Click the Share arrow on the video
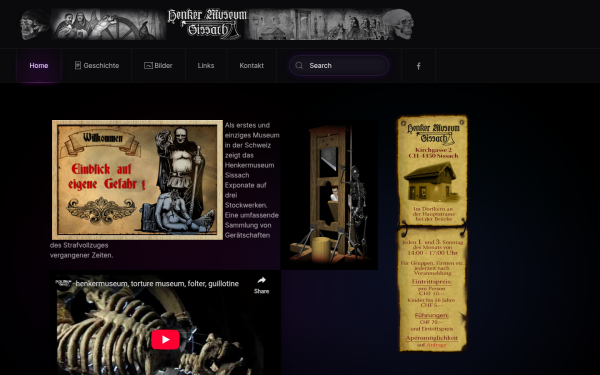Image resolution: width=600 pixels, height=375 pixels. [261, 285]
